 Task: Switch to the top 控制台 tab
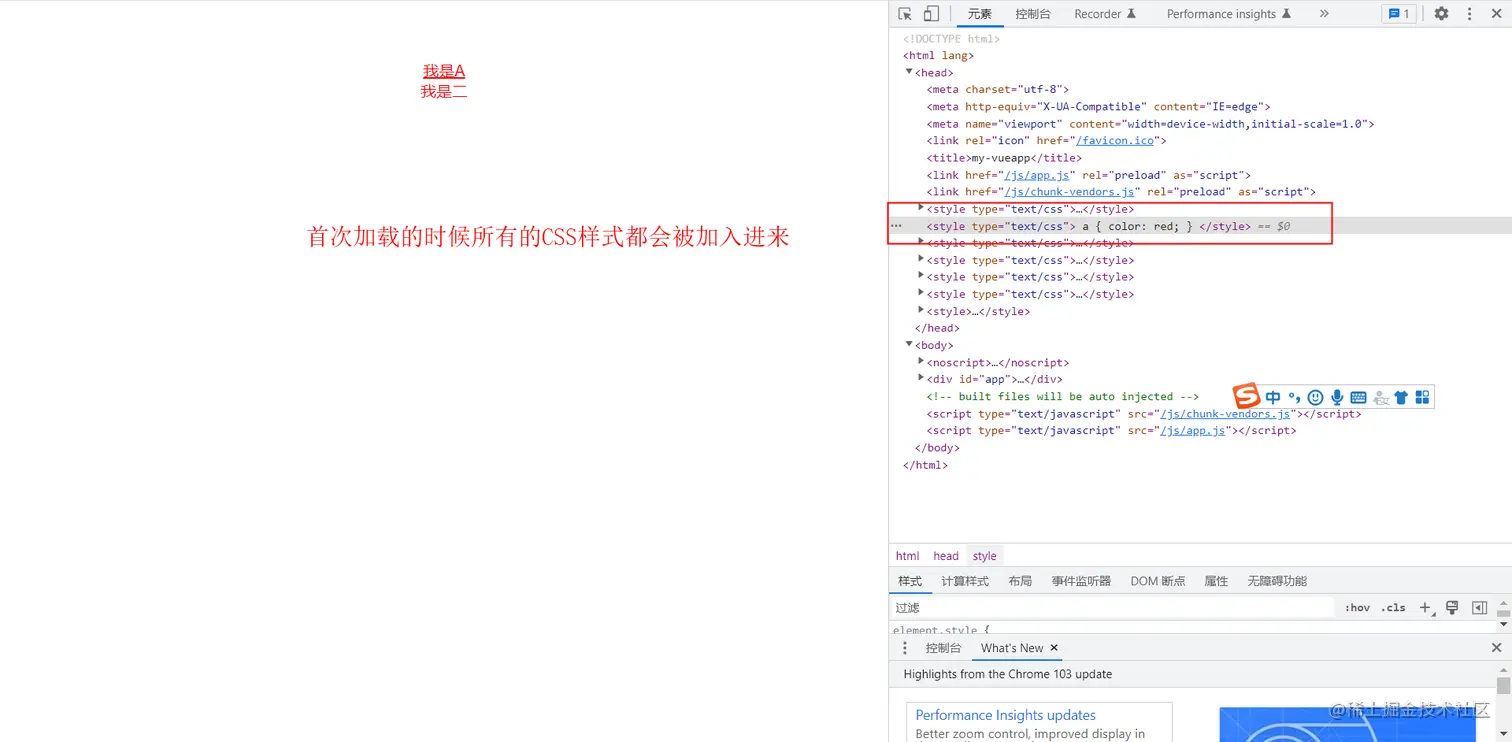point(1033,14)
